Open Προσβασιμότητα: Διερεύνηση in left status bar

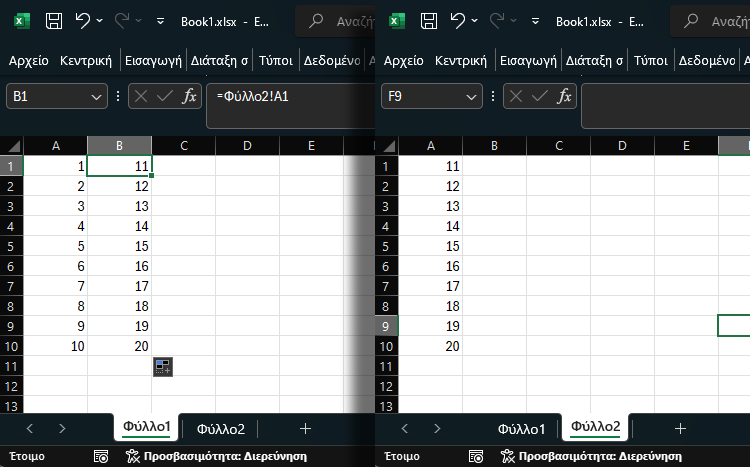pyautogui.click(x=216, y=456)
